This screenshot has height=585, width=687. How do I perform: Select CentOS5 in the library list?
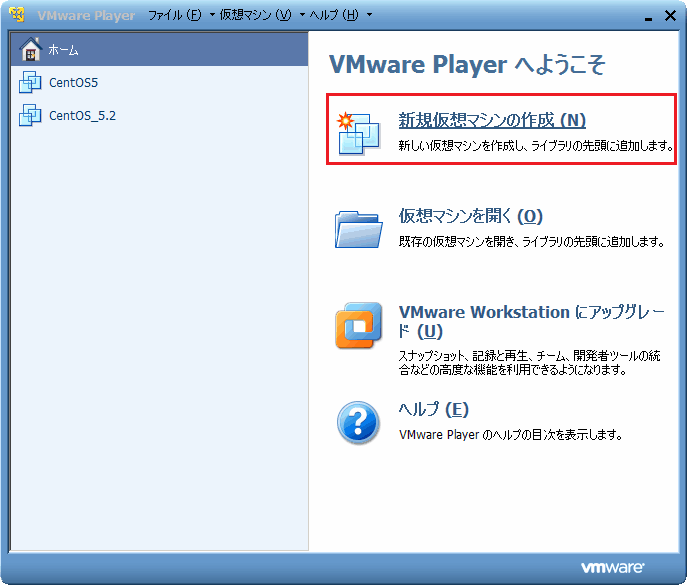coord(159,82)
